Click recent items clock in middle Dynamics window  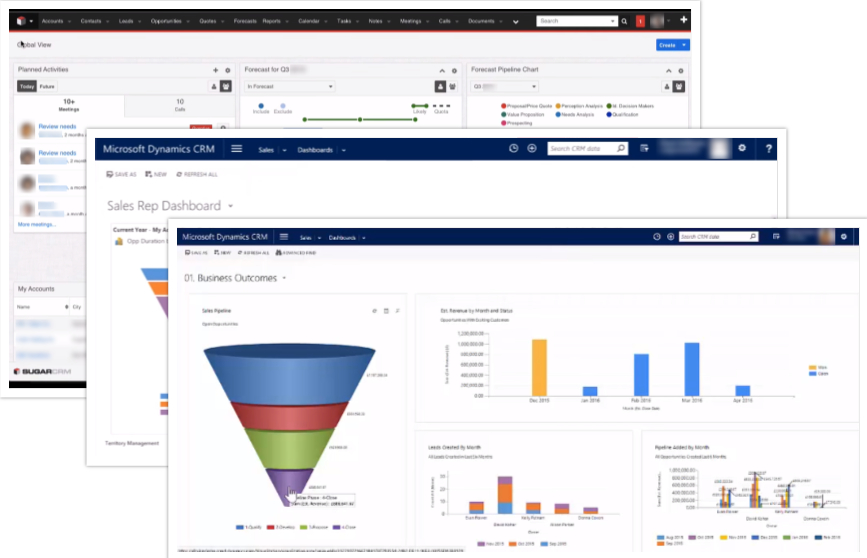click(514, 148)
